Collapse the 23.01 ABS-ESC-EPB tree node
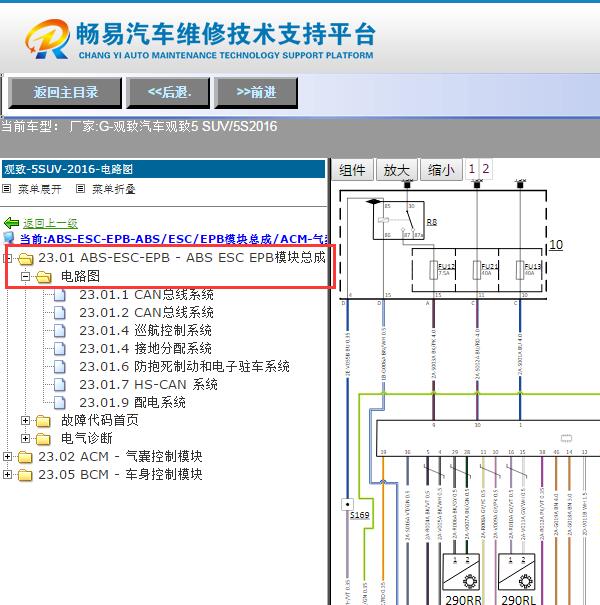This screenshot has height=605, width=600. click(x=7, y=258)
